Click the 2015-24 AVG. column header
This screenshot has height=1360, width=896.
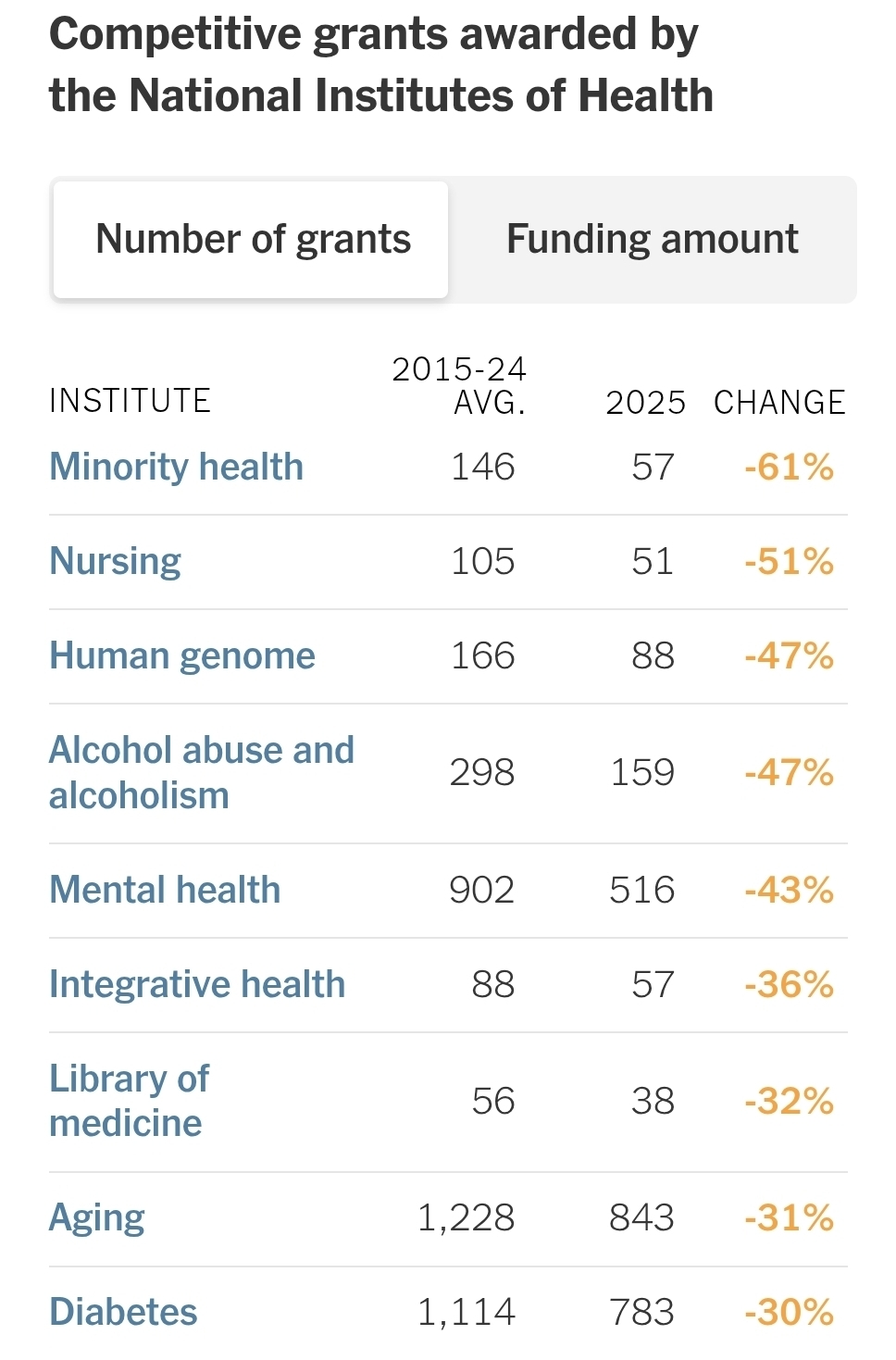tap(459, 385)
